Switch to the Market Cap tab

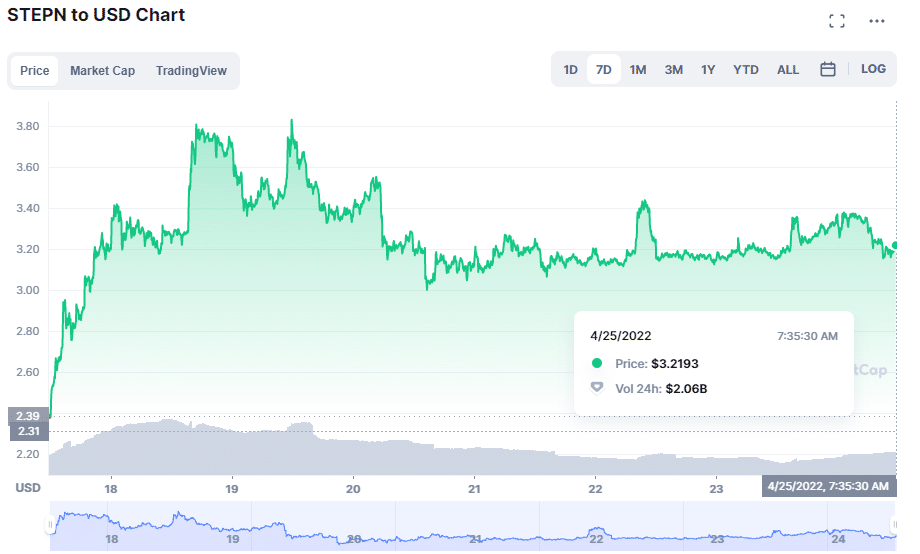[103, 71]
